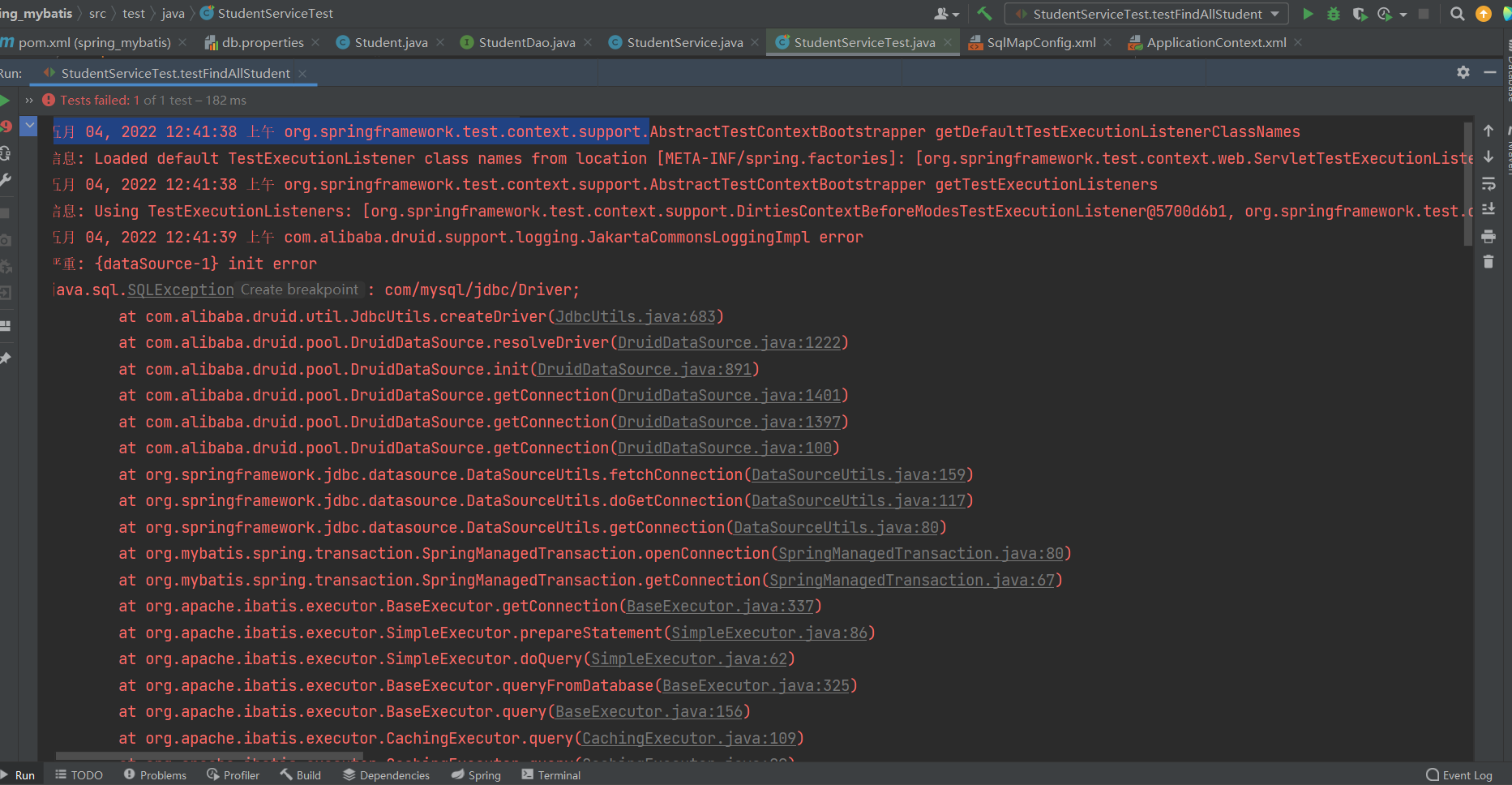
Task: Click breadcrumb 'test'
Action: click(134, 14)
